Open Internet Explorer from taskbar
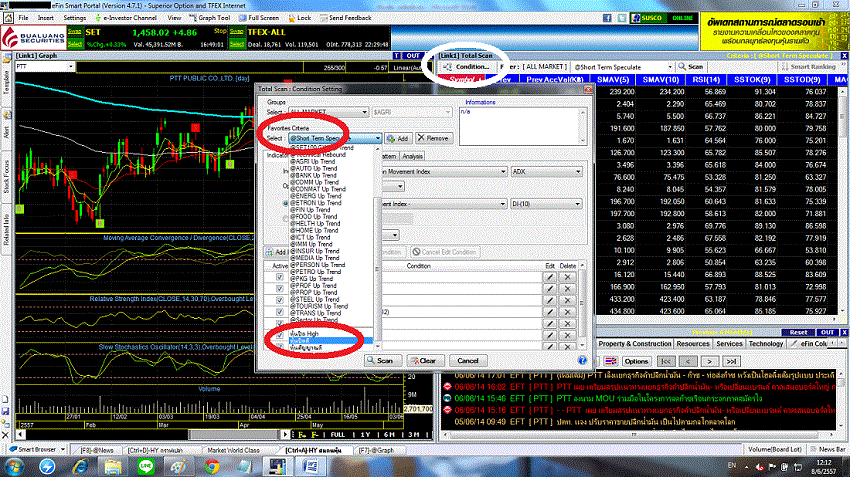Image resolution: width=850 pixels, height=477 pixels. click(x=80, y=467)
